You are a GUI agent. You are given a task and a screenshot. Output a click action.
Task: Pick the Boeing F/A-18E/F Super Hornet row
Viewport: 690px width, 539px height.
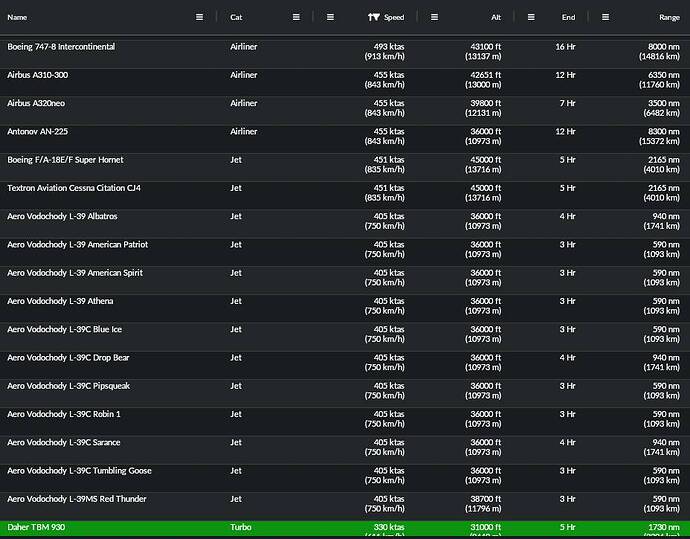(x=65, y=159)
